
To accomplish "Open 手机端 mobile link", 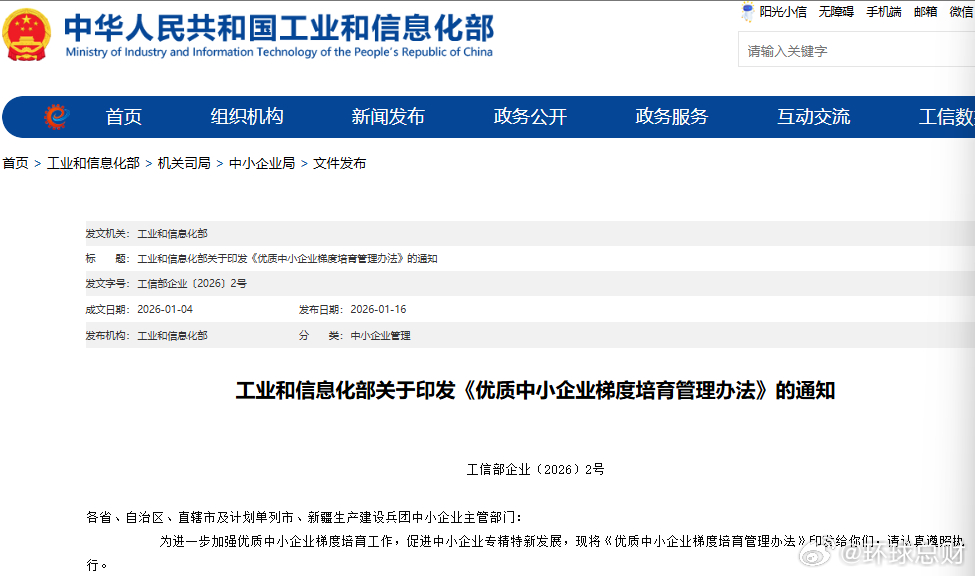I will point(884,12).
